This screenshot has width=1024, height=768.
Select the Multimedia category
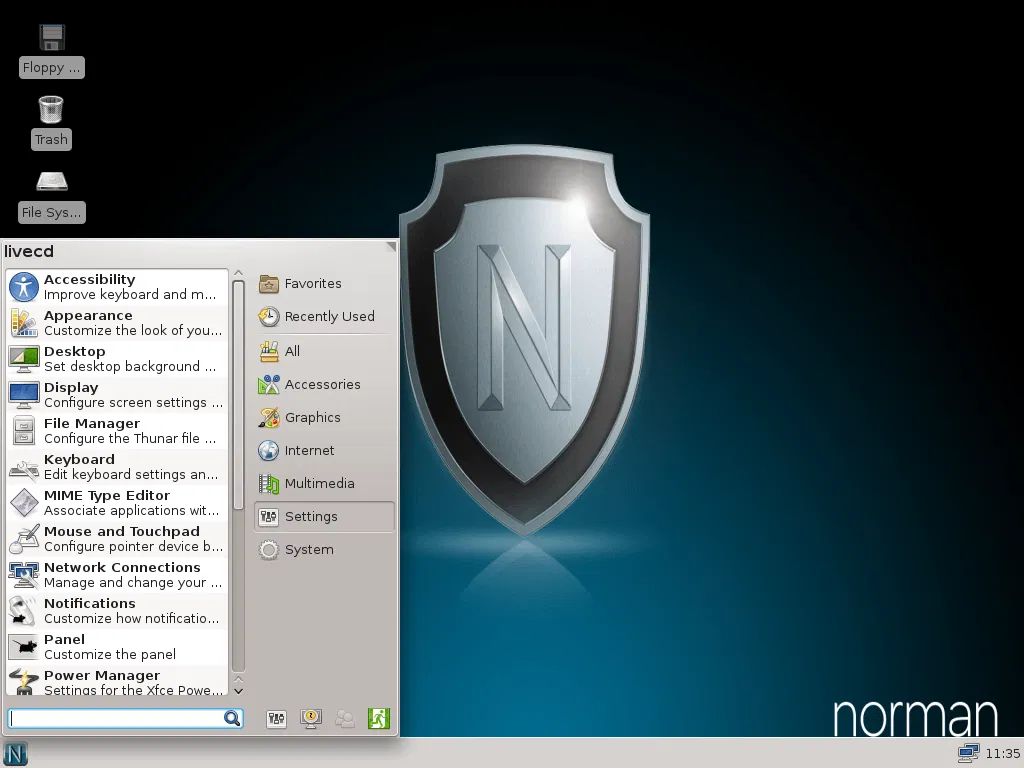coord(325,484)
